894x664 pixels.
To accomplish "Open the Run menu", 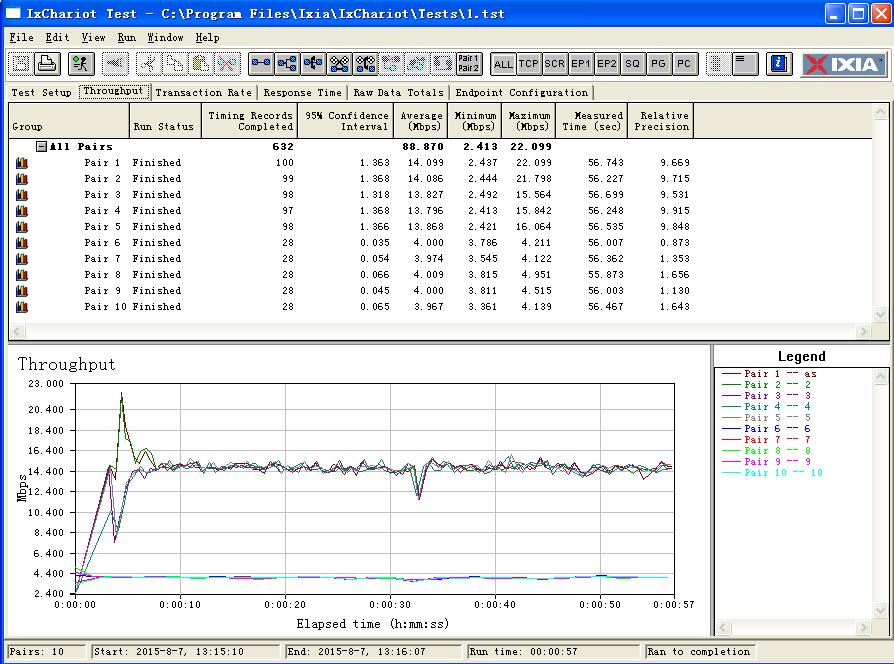I will 126,37.
